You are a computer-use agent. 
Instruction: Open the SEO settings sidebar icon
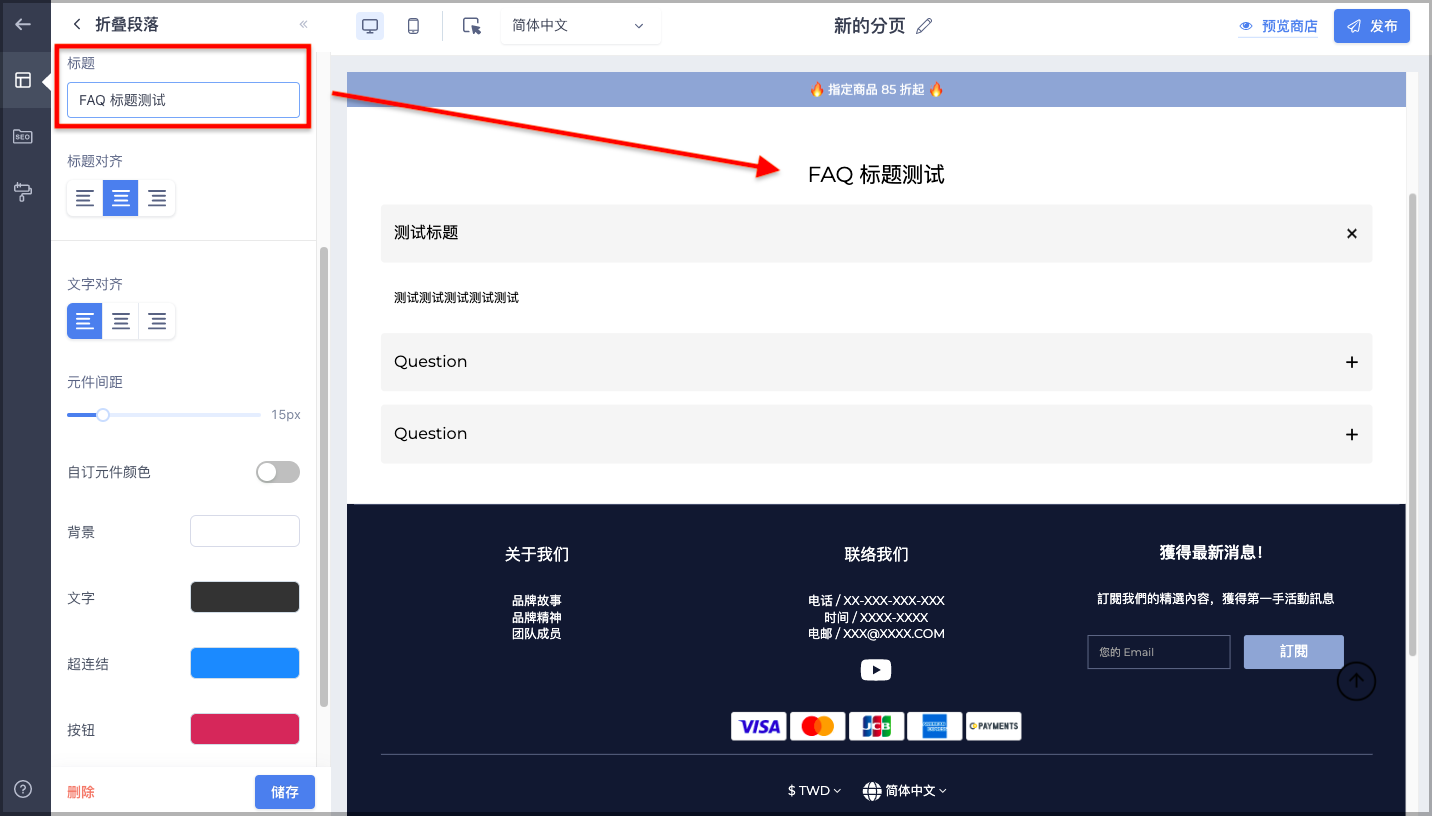[23, 136]
